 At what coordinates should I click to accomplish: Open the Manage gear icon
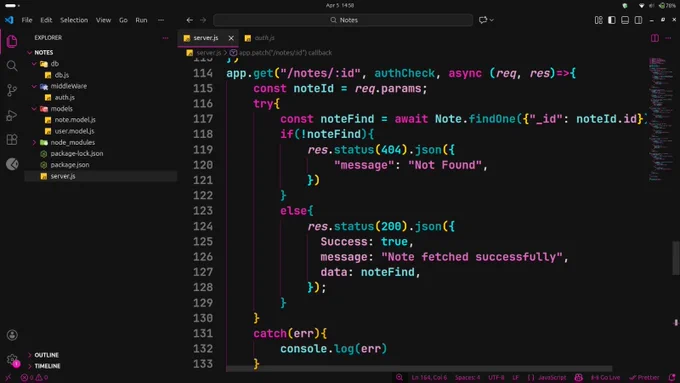point(12,360)
